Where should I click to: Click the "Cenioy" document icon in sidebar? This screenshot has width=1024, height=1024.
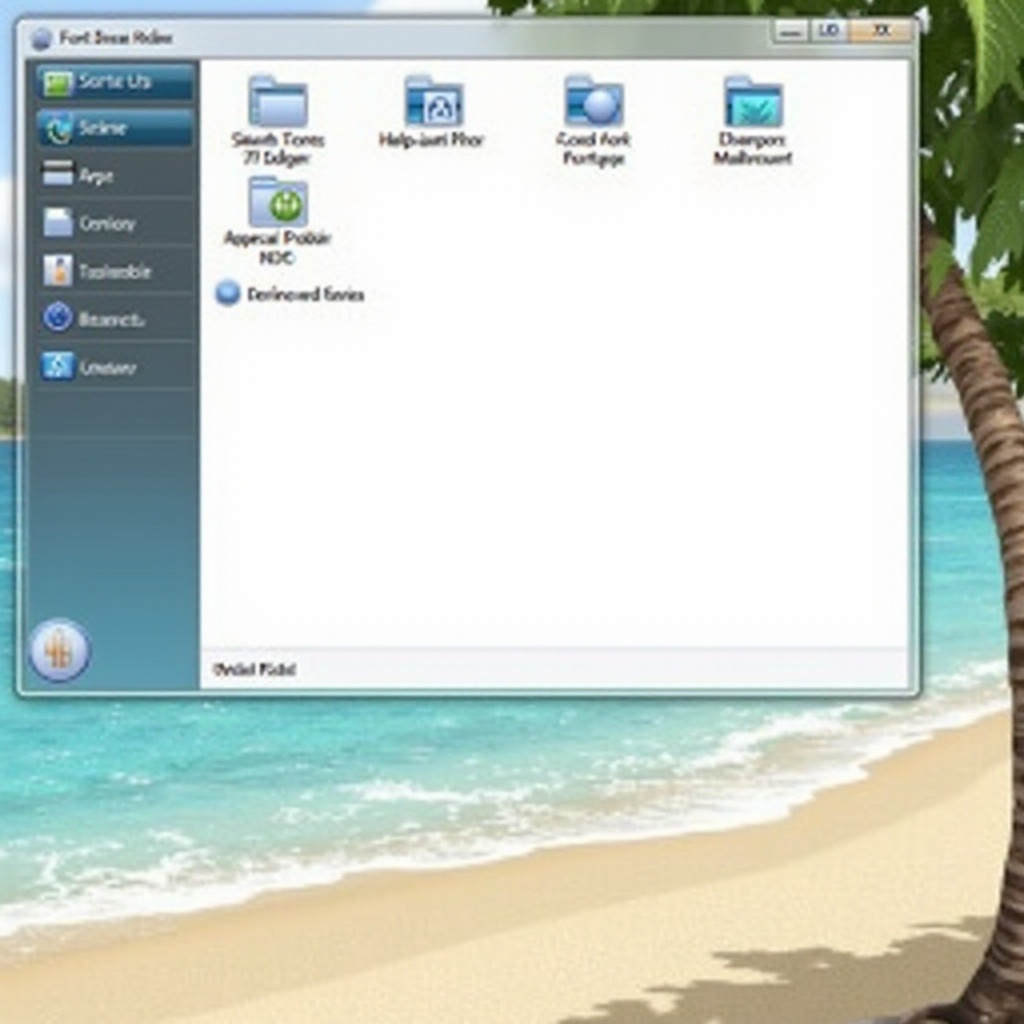point(58,223)
